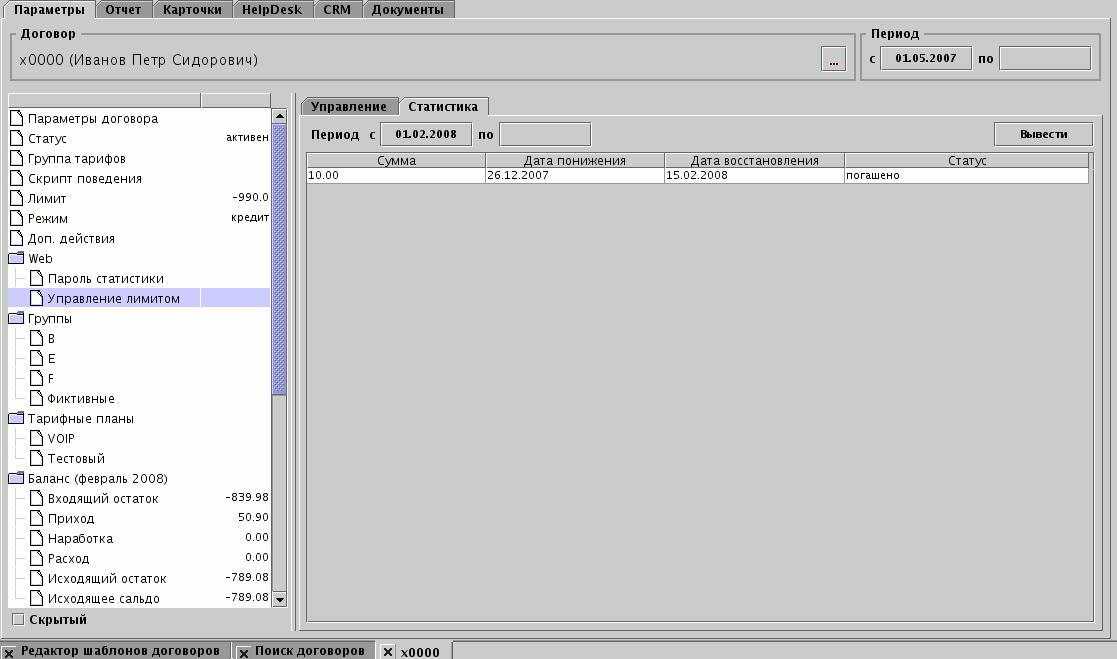
Task: Click the VOIP tariff plan icon
Action: point(38,438)
